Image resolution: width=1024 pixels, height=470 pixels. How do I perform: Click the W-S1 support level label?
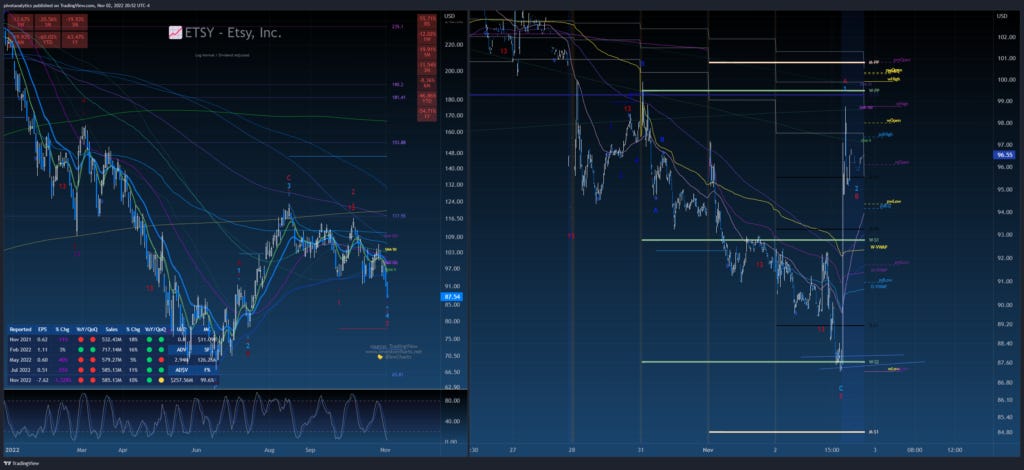[x=873, y=240]
